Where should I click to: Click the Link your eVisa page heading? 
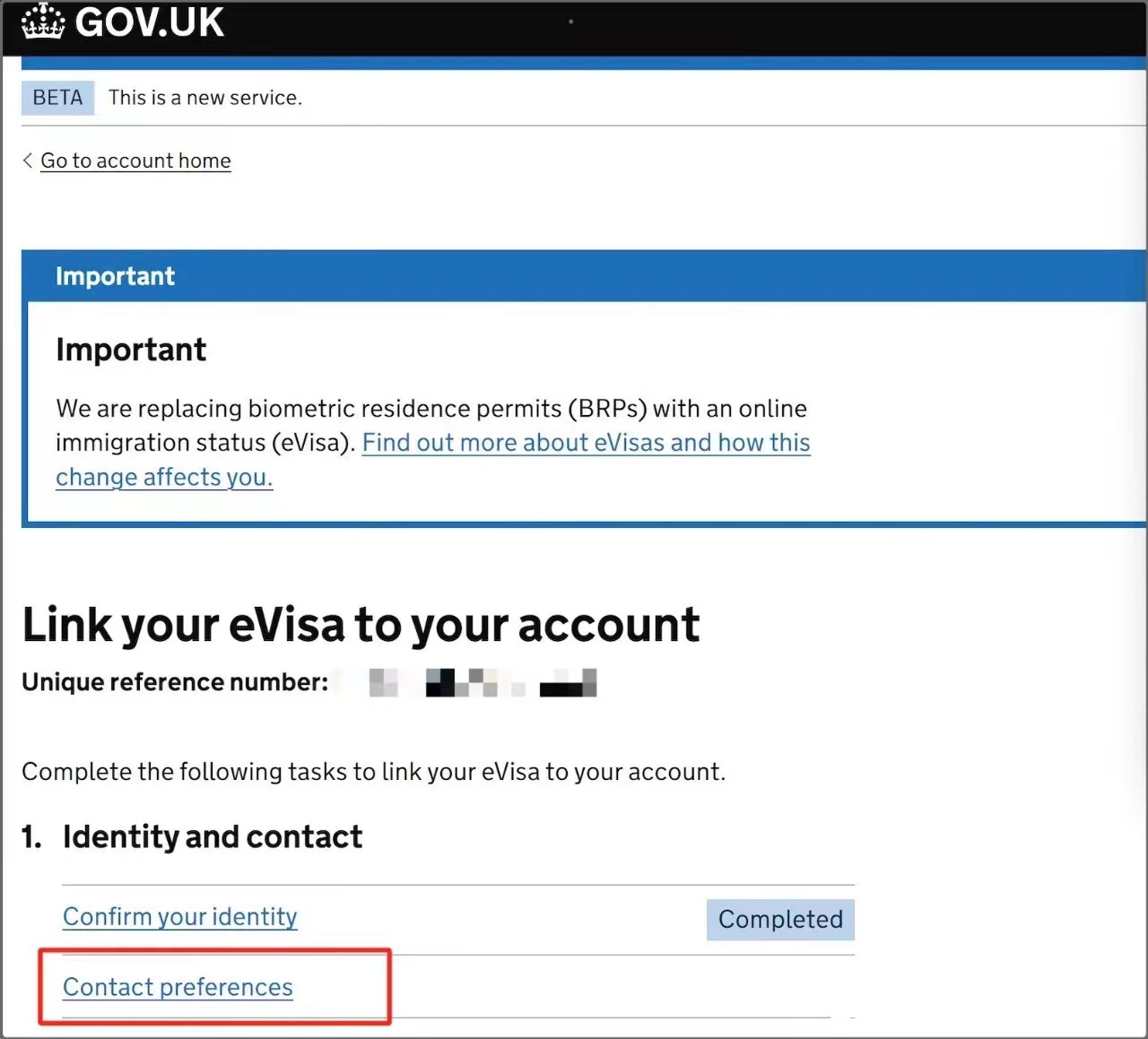pyautogui.click(x=361, y=625)
